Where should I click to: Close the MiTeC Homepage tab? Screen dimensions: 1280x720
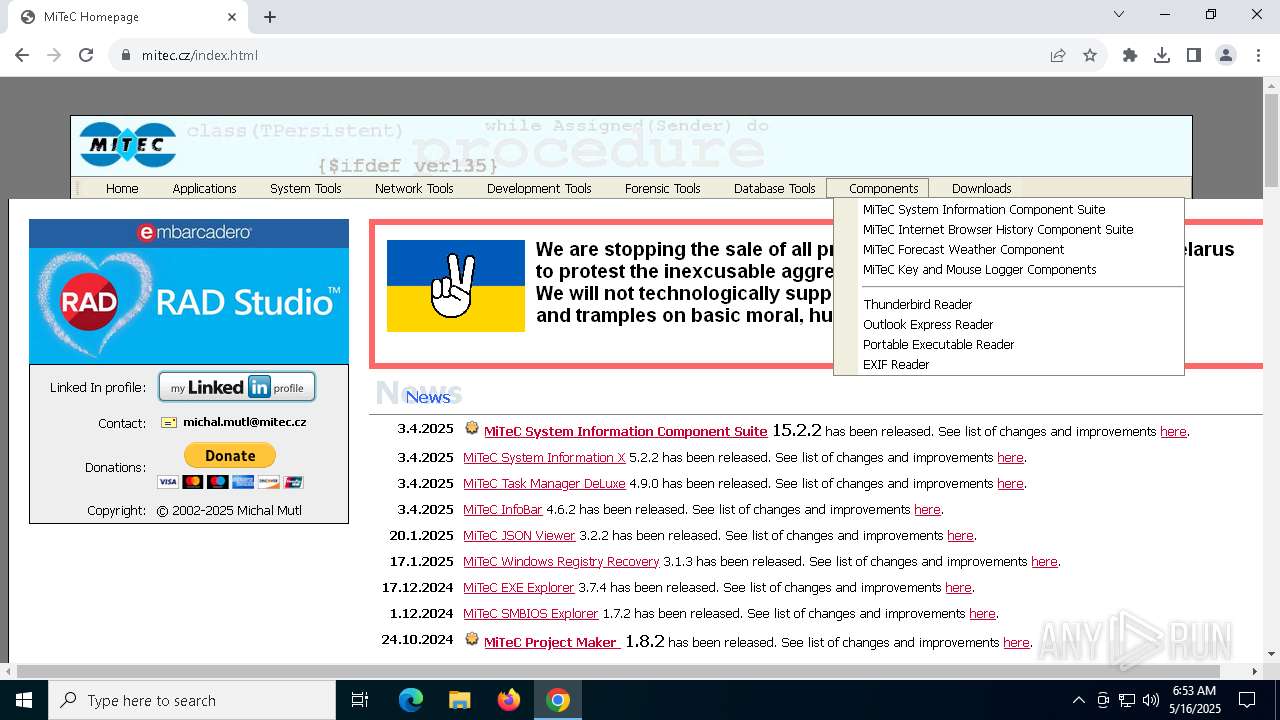point(232,17)
